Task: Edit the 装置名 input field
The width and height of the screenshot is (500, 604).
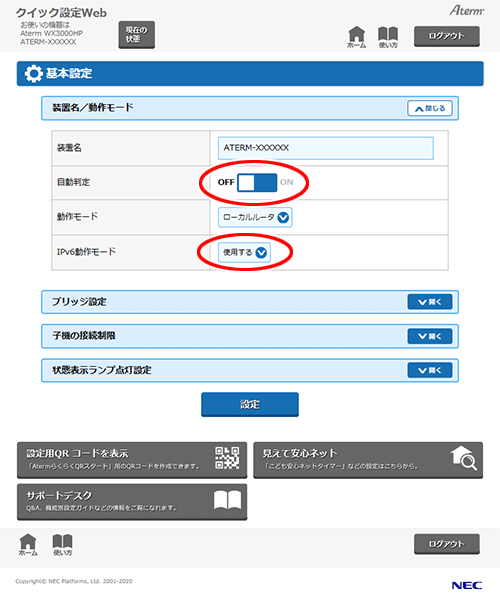Action: click(x=326, y=148)
